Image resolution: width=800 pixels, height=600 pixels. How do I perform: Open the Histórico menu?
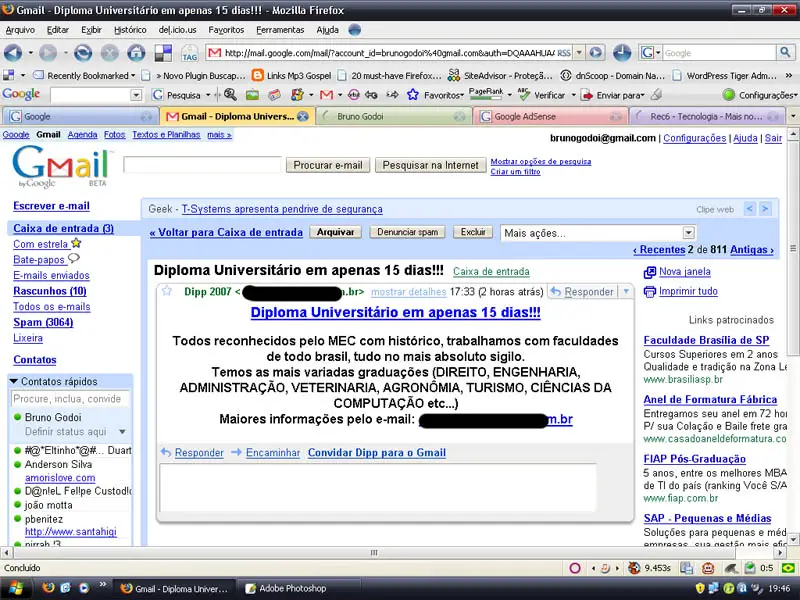130,30
